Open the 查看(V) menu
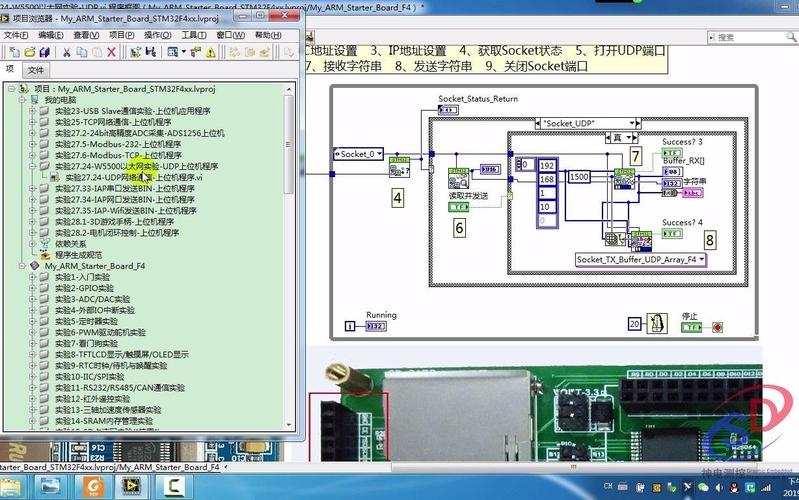 point(86,35)
